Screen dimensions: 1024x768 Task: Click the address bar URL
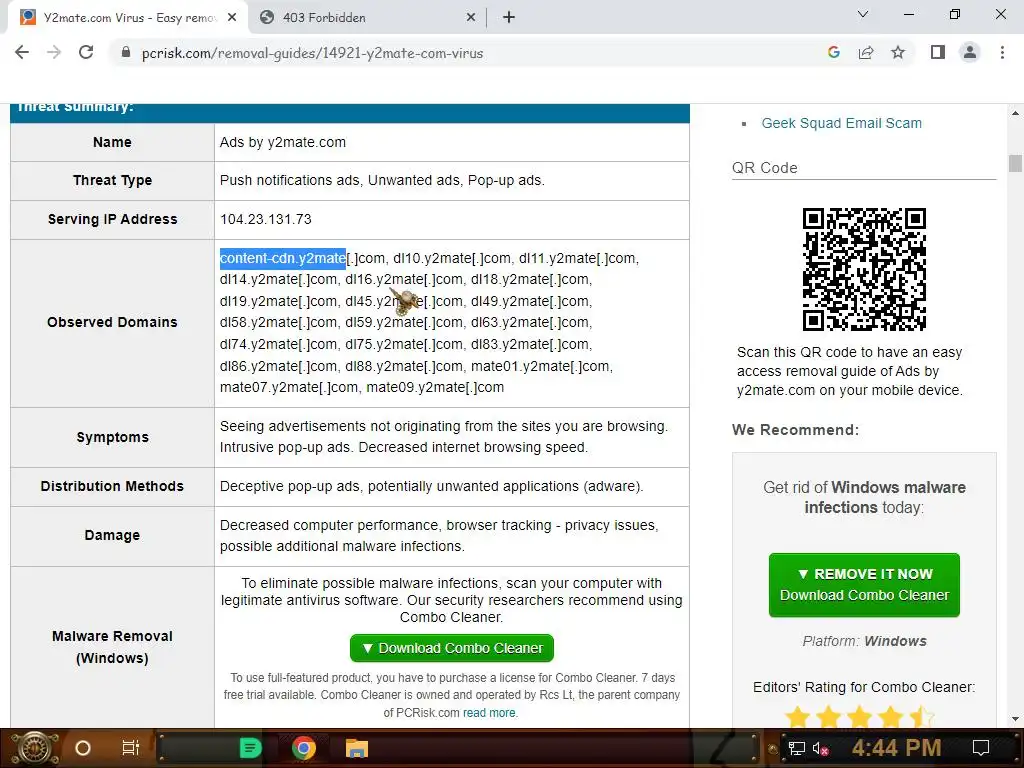coord(312,53)
